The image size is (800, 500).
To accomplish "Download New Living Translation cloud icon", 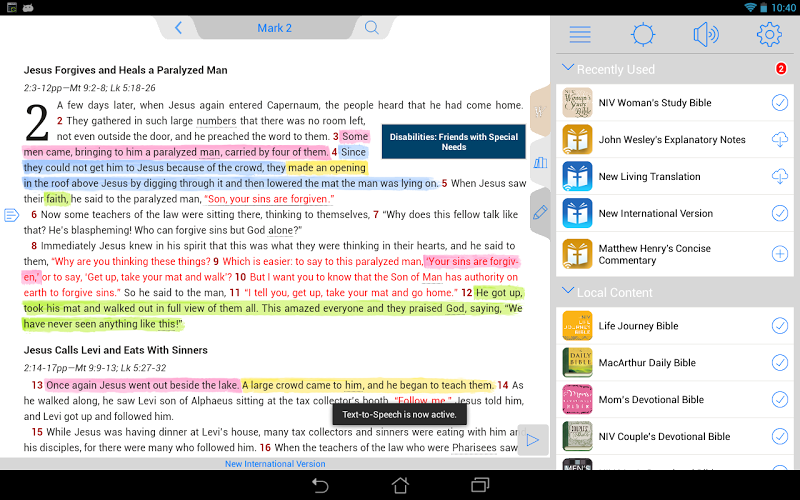I will tap(780, 177).
